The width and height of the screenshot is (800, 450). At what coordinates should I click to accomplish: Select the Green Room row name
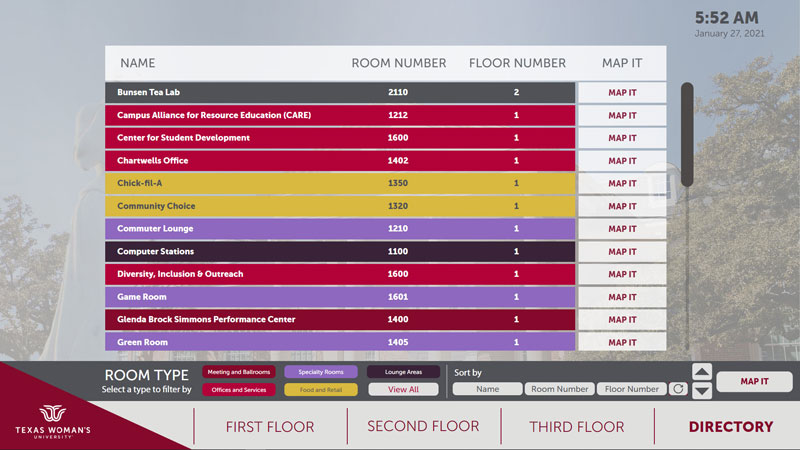click(142, 342)
